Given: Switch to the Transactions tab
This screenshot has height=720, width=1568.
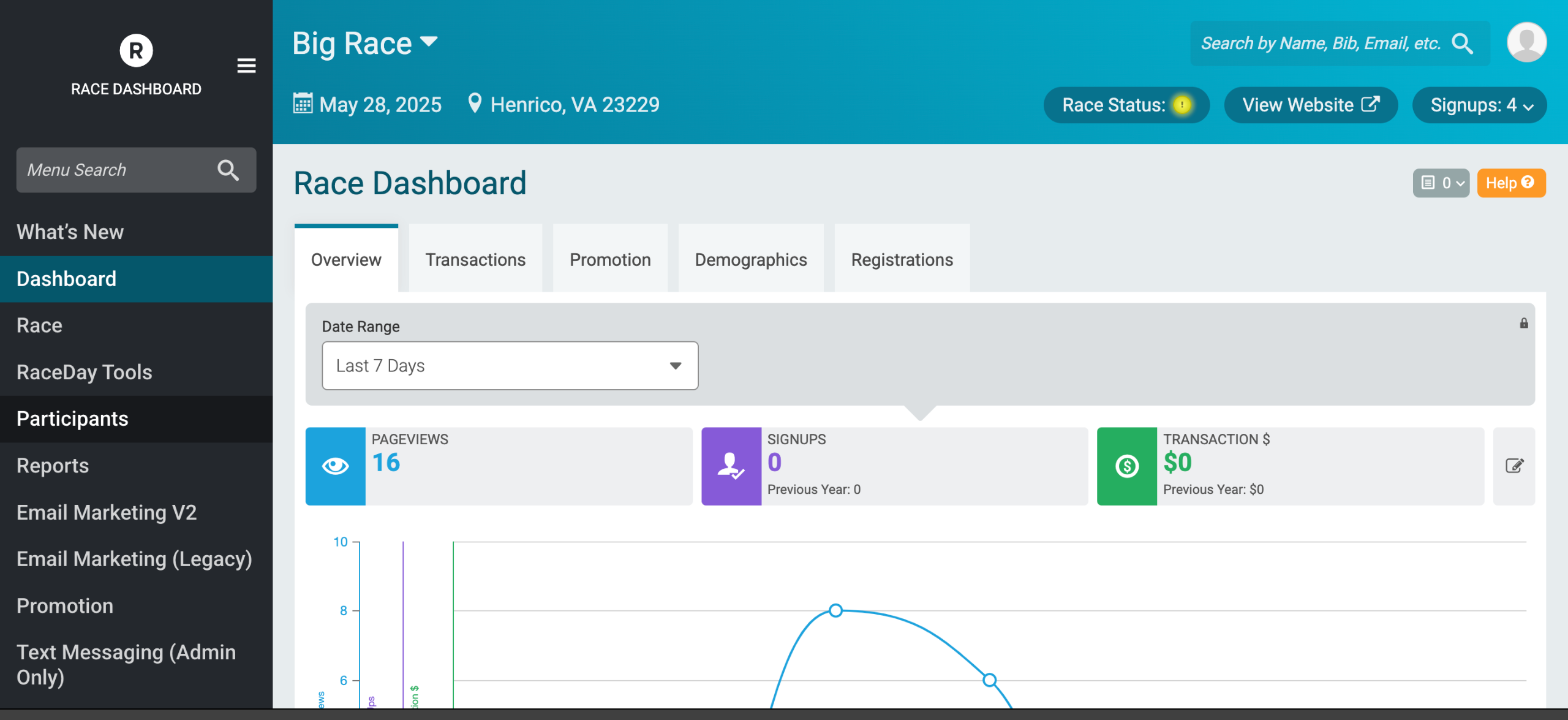Looking at the screenshot, I should [x=475, y=260].
